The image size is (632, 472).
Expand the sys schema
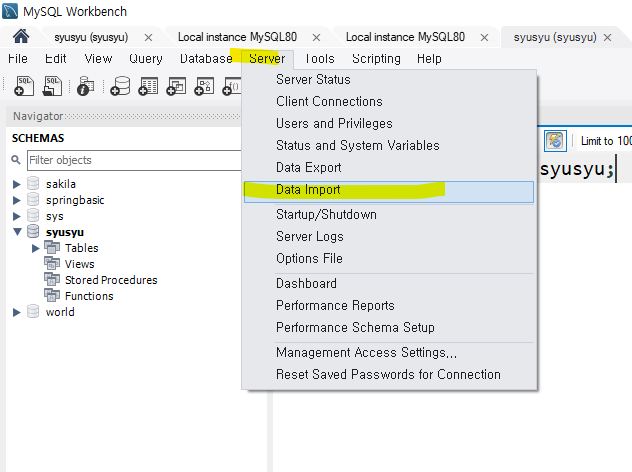(17, 216)
